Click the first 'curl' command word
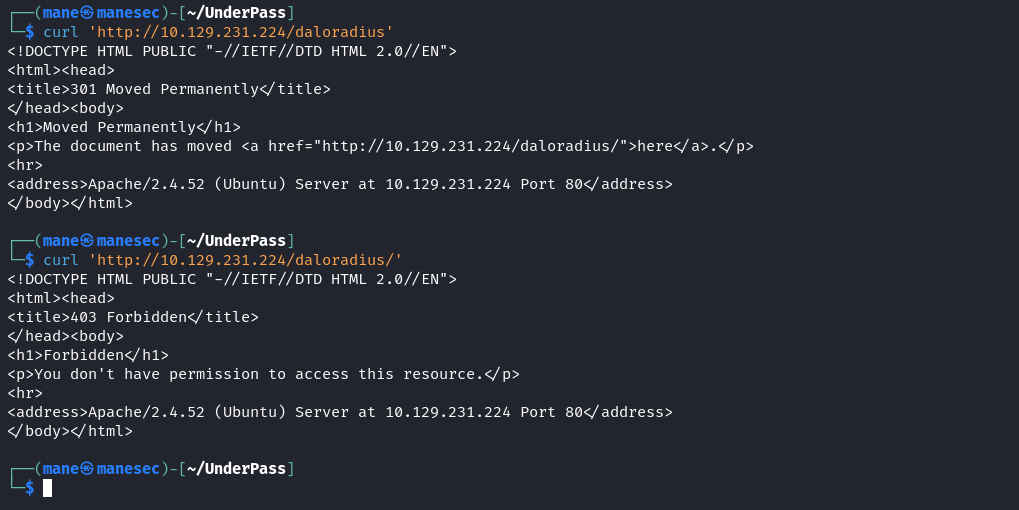1019x510 pixels. point(61,32)
